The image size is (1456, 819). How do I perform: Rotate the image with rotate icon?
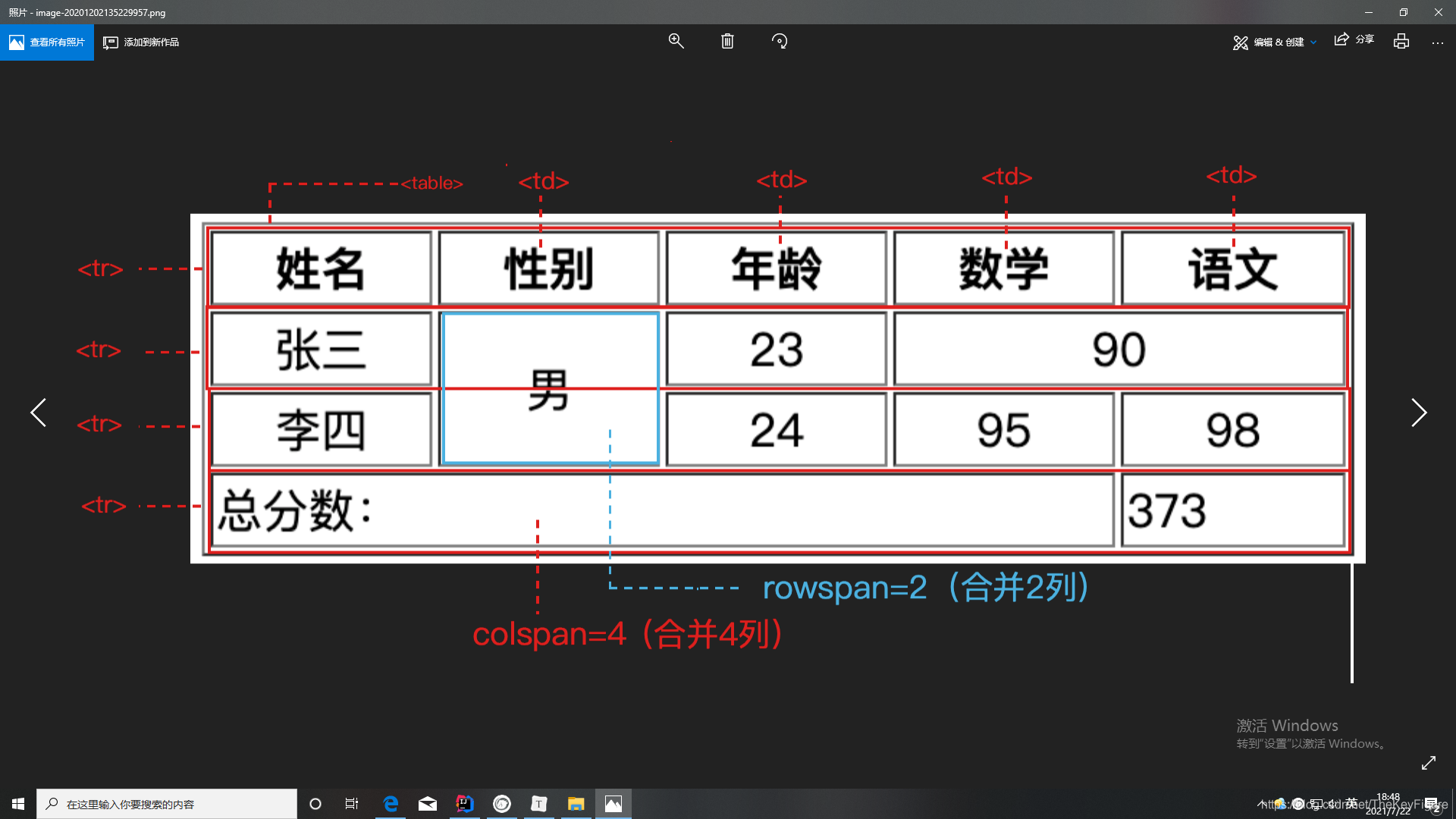(x=780, y=42)
